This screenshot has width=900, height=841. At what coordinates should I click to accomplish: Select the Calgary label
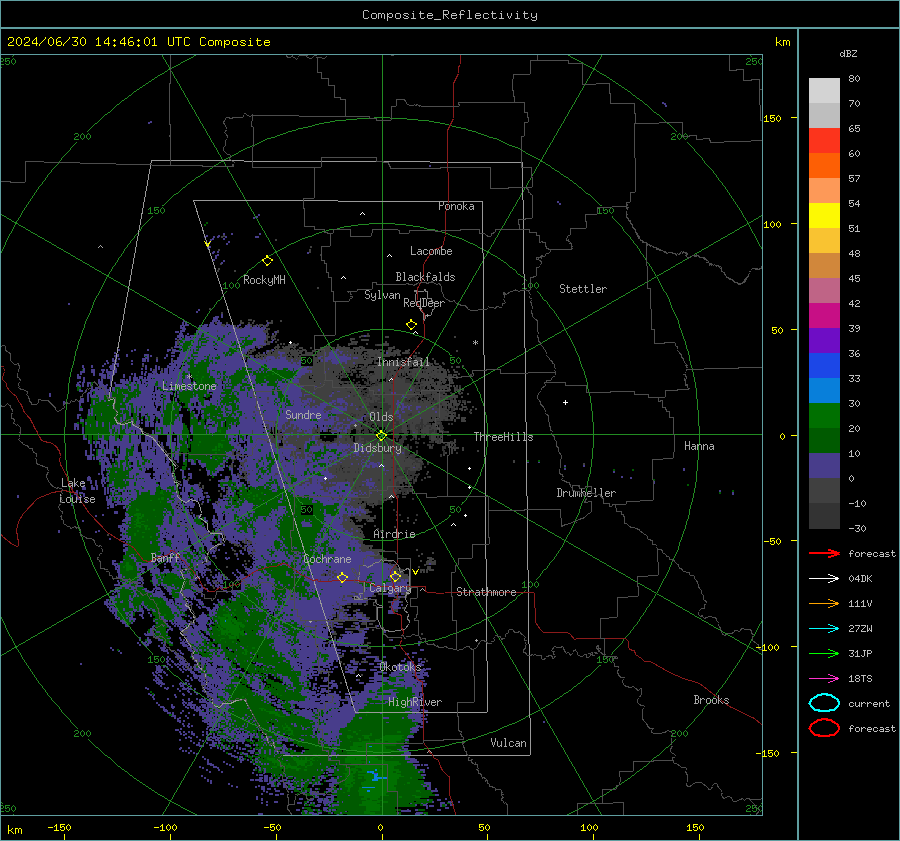tap(390, 588)
